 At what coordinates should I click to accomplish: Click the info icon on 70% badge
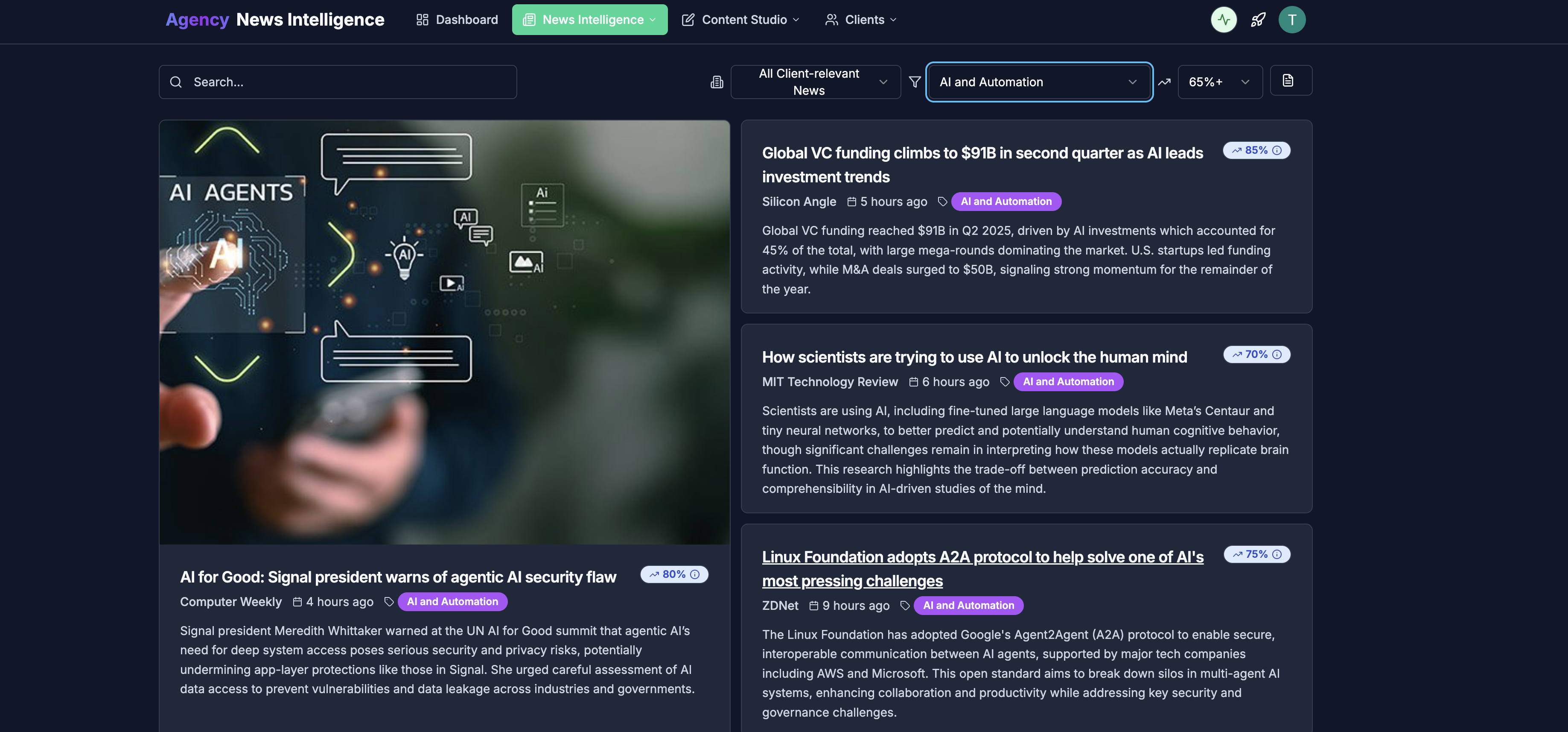(1277, 354)
